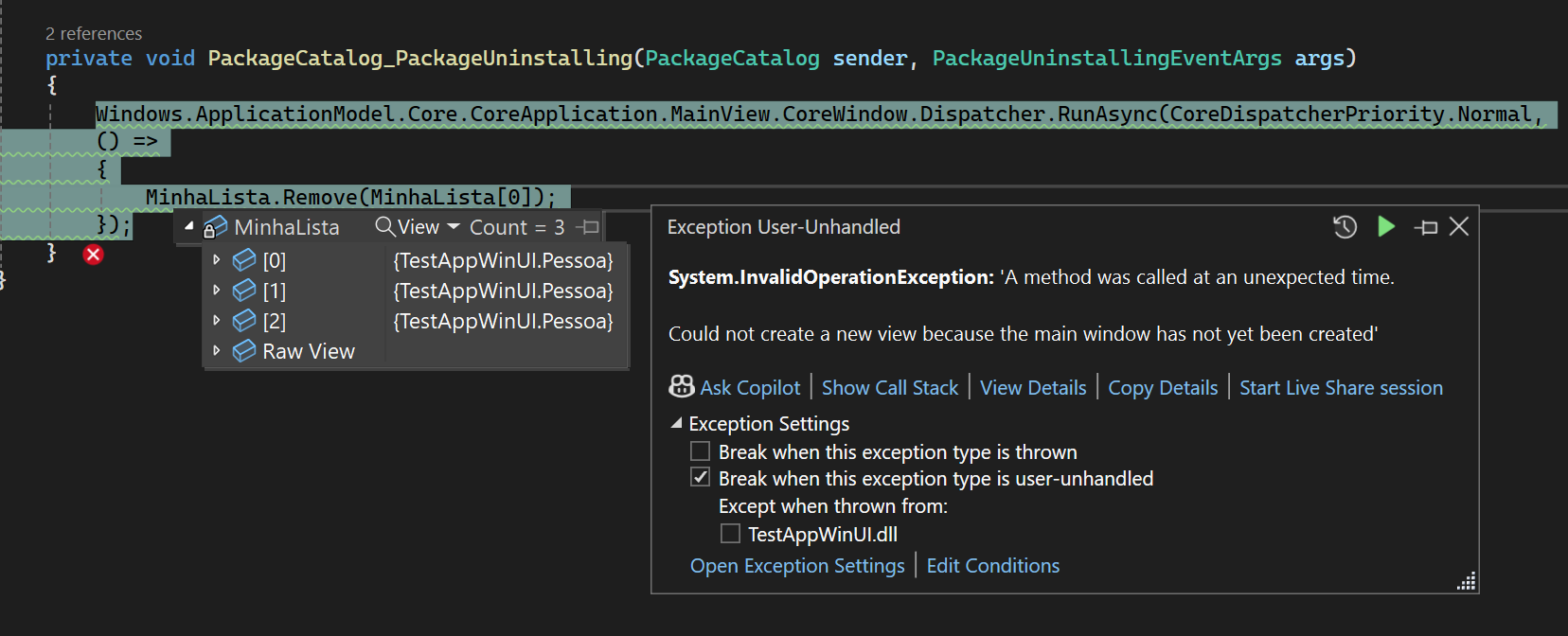
Task: Click Copy Details in exception popup
Action: (x=1163, y=388)
